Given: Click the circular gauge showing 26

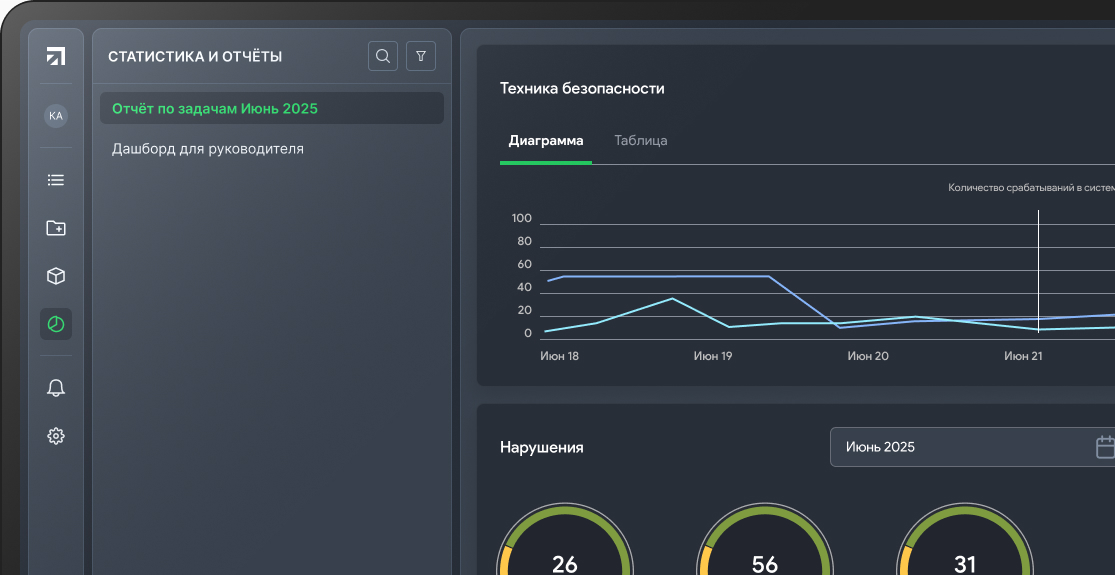Looking at the screenshot, I should (x=564, y=545).
